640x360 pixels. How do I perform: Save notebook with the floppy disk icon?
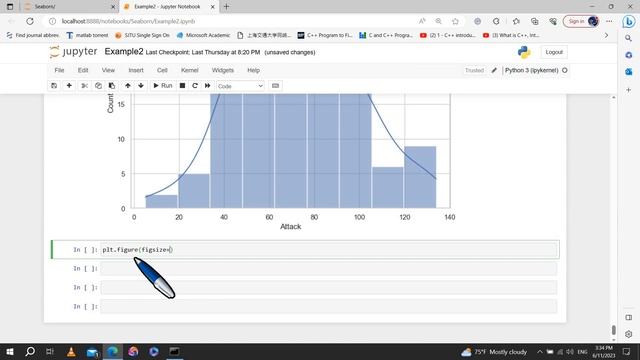pos(54,86)
